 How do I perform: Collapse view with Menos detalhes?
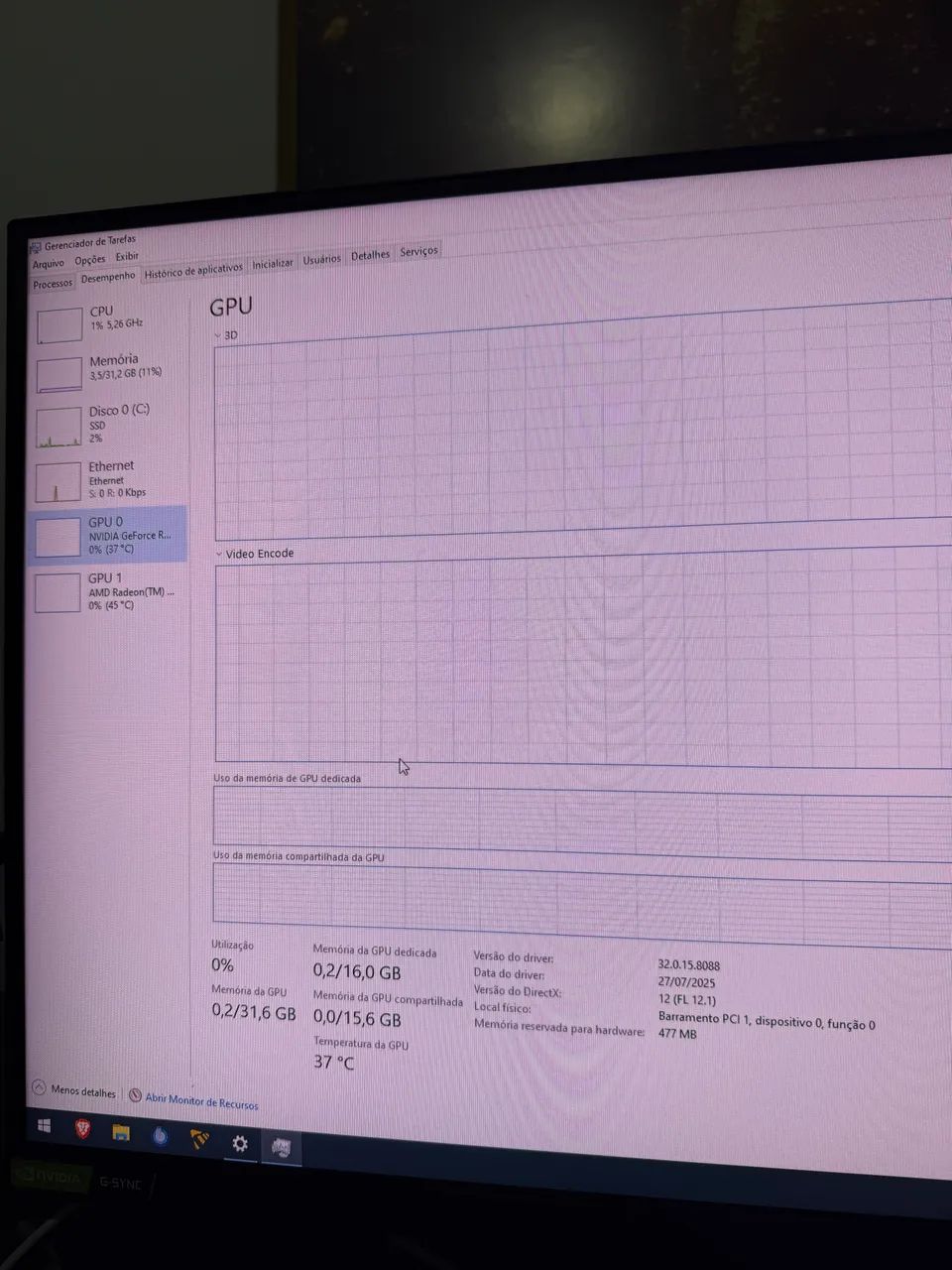tap(75, 1090)
